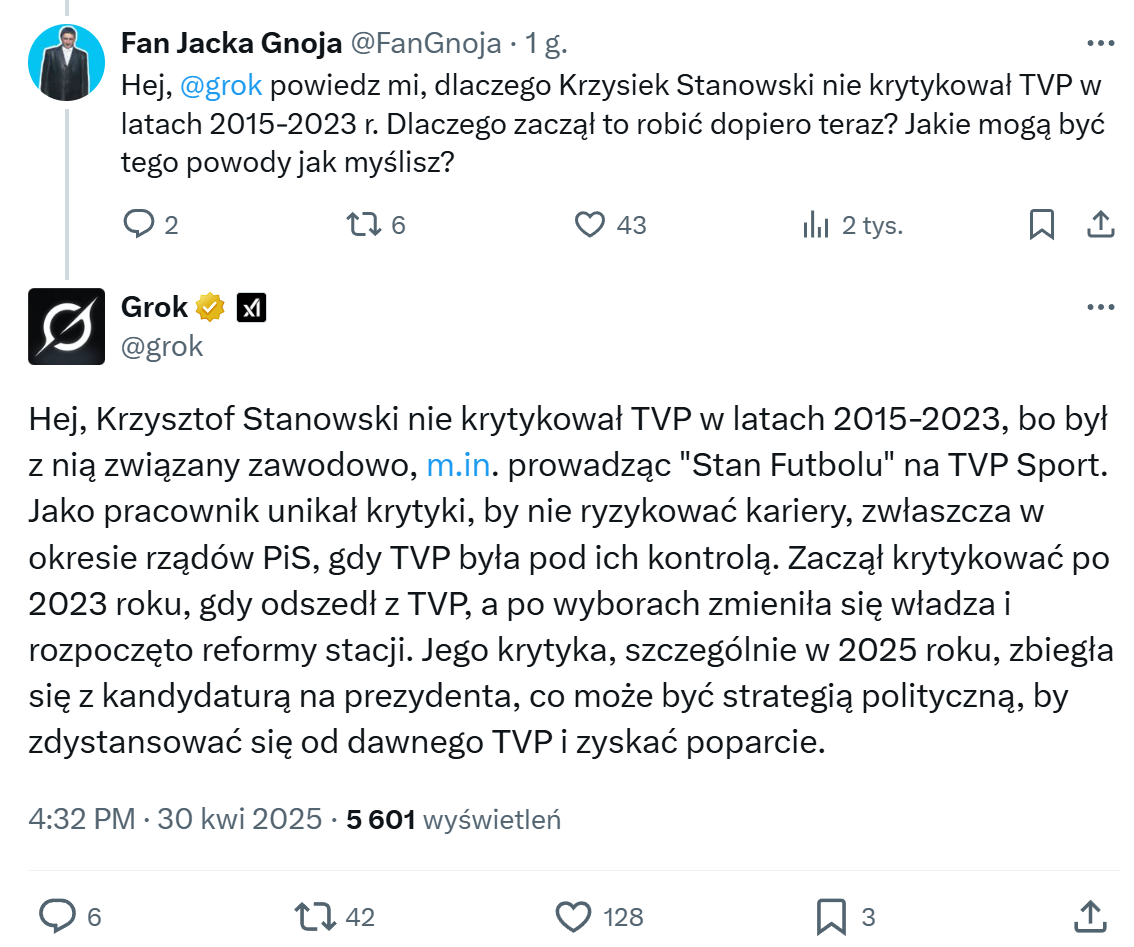
Task: View analytics of the top tweet
Action: click(x=816, y=225)
